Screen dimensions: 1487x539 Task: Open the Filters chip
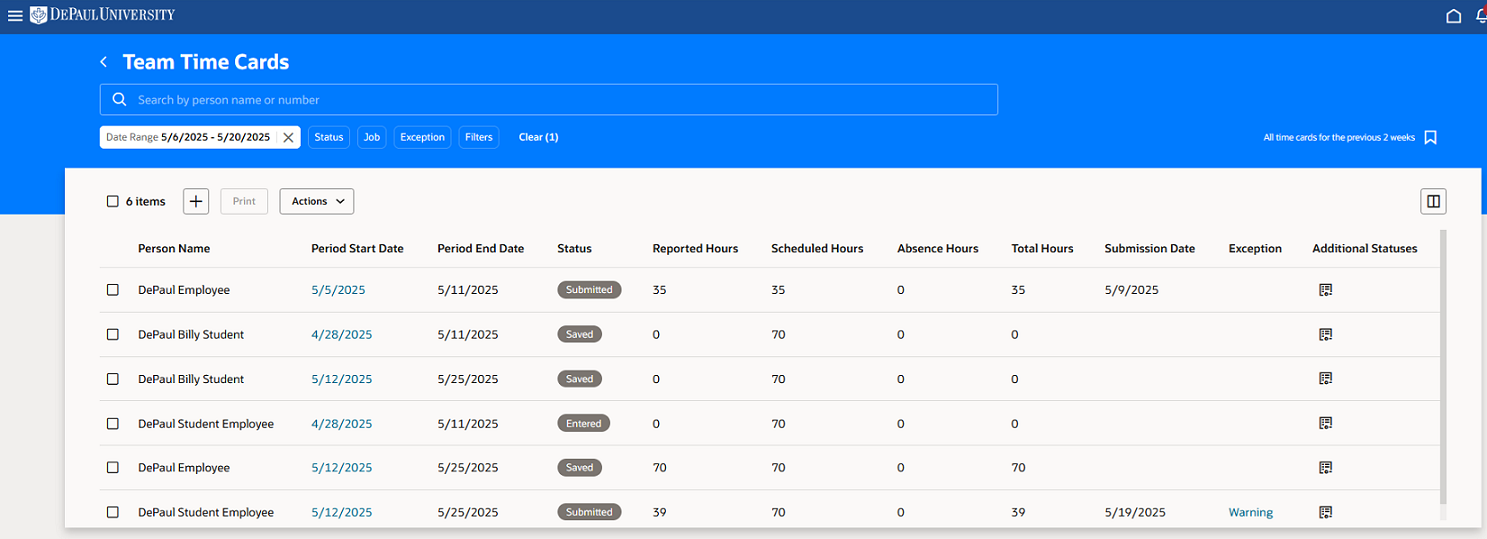pyautogui.click(x=479, y=137)
